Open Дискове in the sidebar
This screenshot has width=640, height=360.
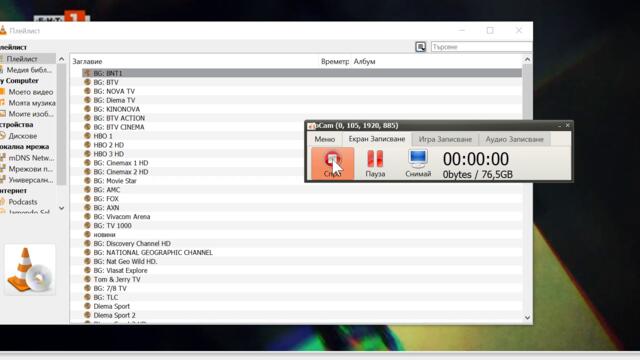(28, 136)
